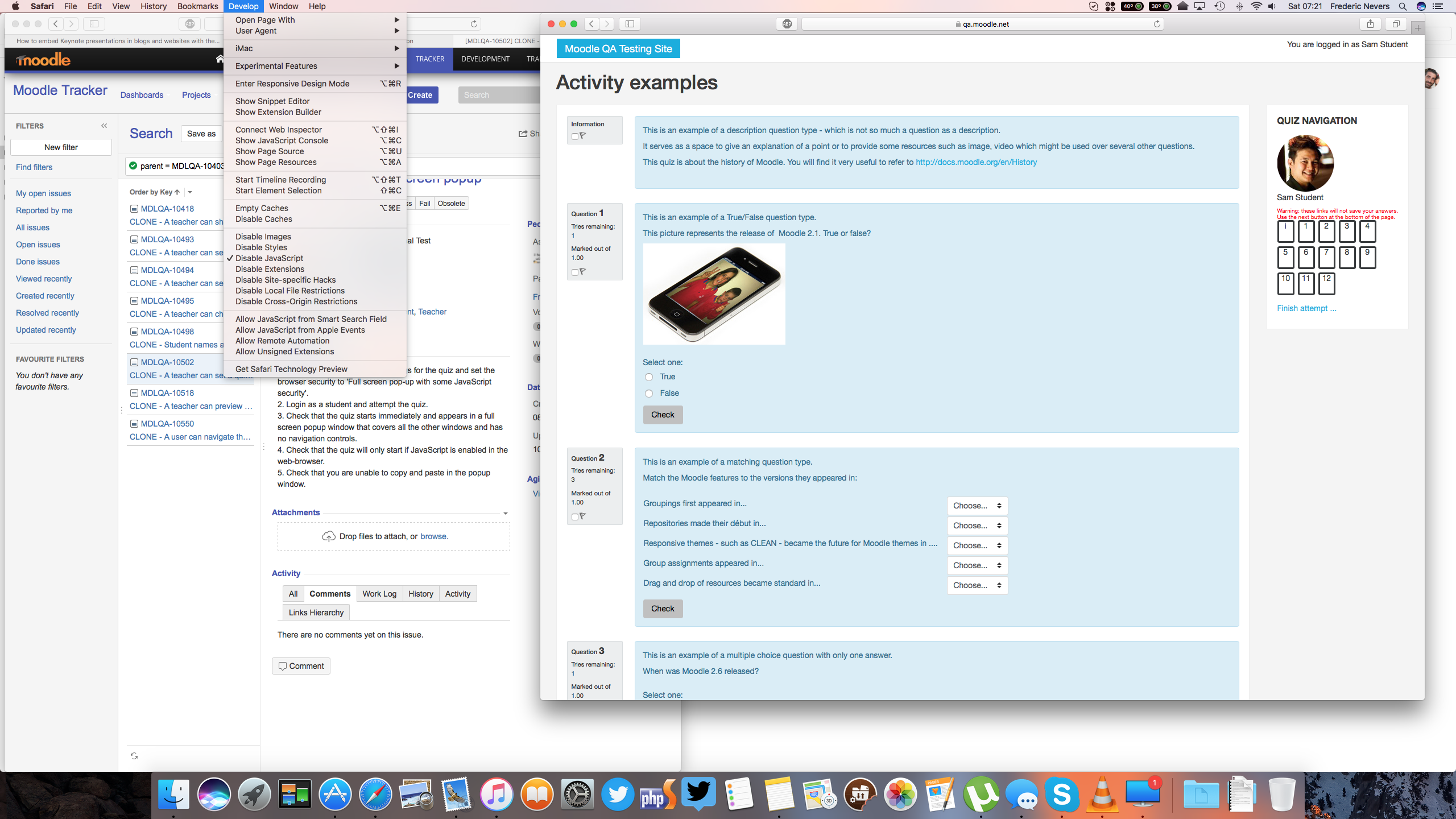
Task: Open docs.moodle.org History link
Action: point(976,162)
